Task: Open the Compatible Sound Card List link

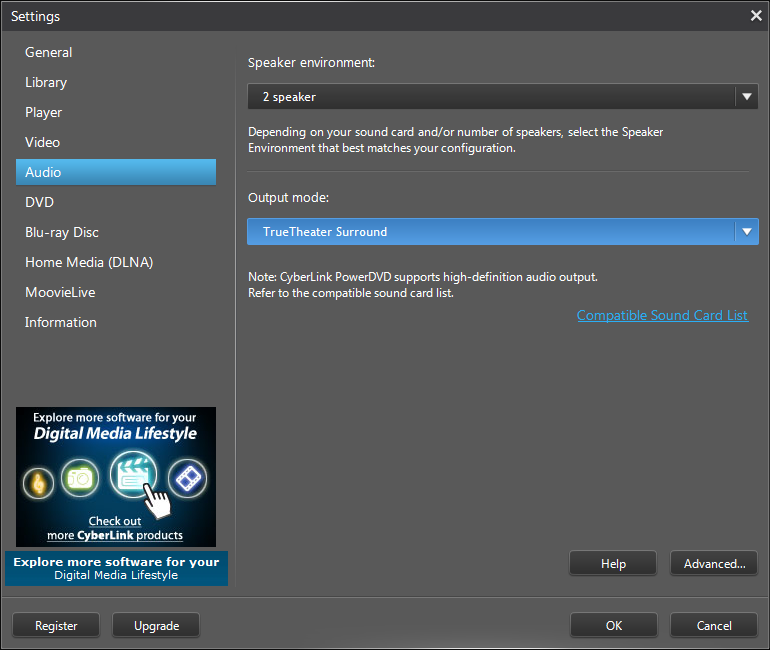Action: 662,315
